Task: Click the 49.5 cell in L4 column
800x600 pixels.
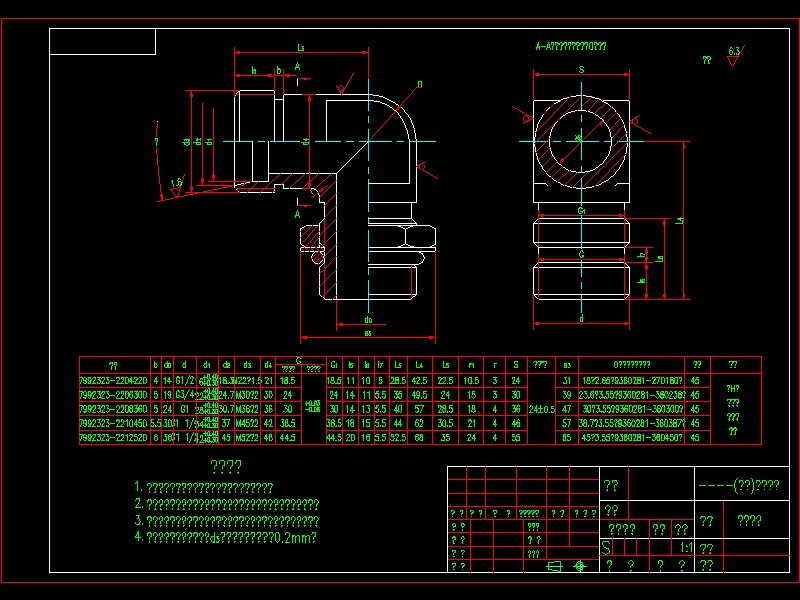Action: click(419, 395)
